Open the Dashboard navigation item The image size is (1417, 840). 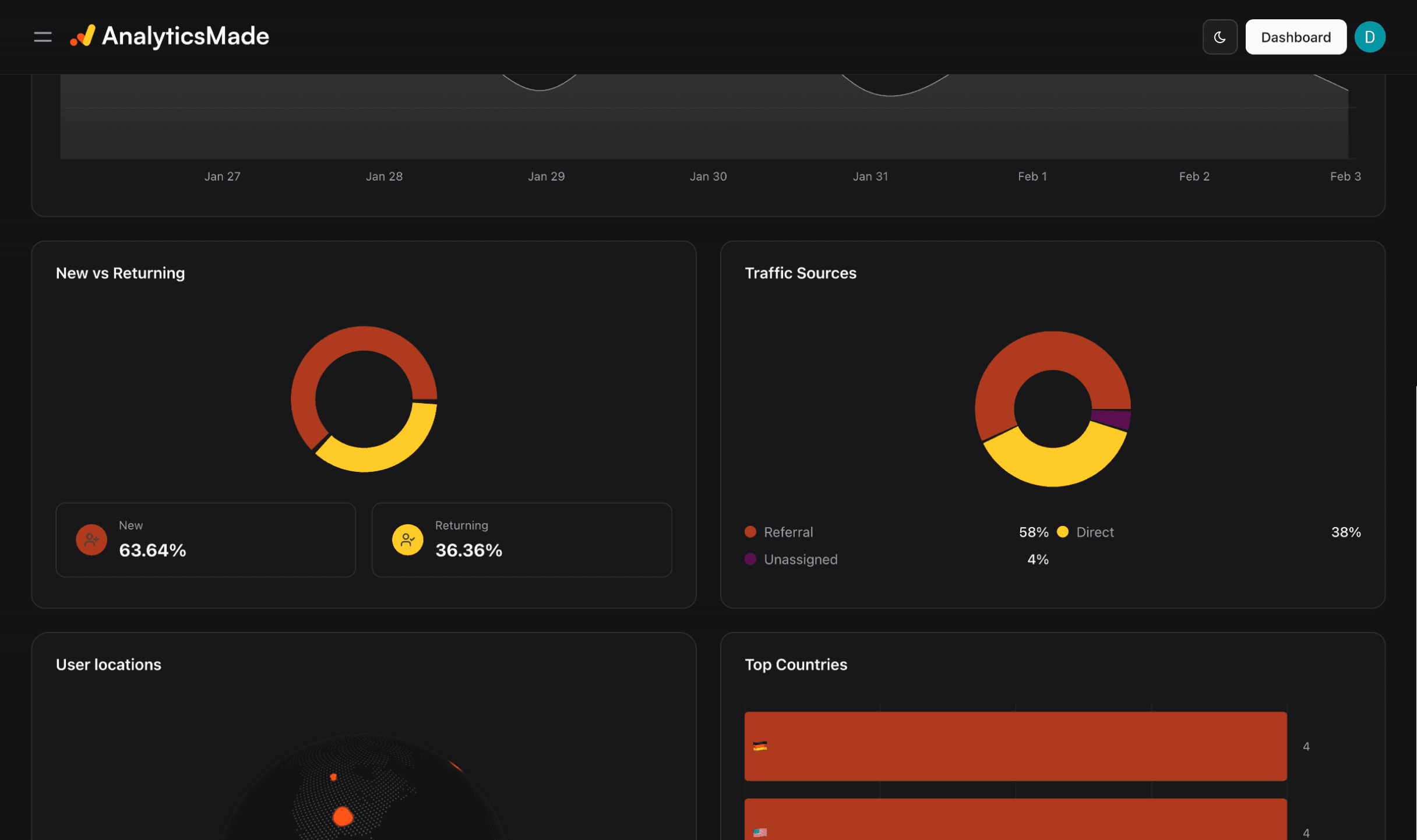pyautogui.click(x=1295, y=37)
